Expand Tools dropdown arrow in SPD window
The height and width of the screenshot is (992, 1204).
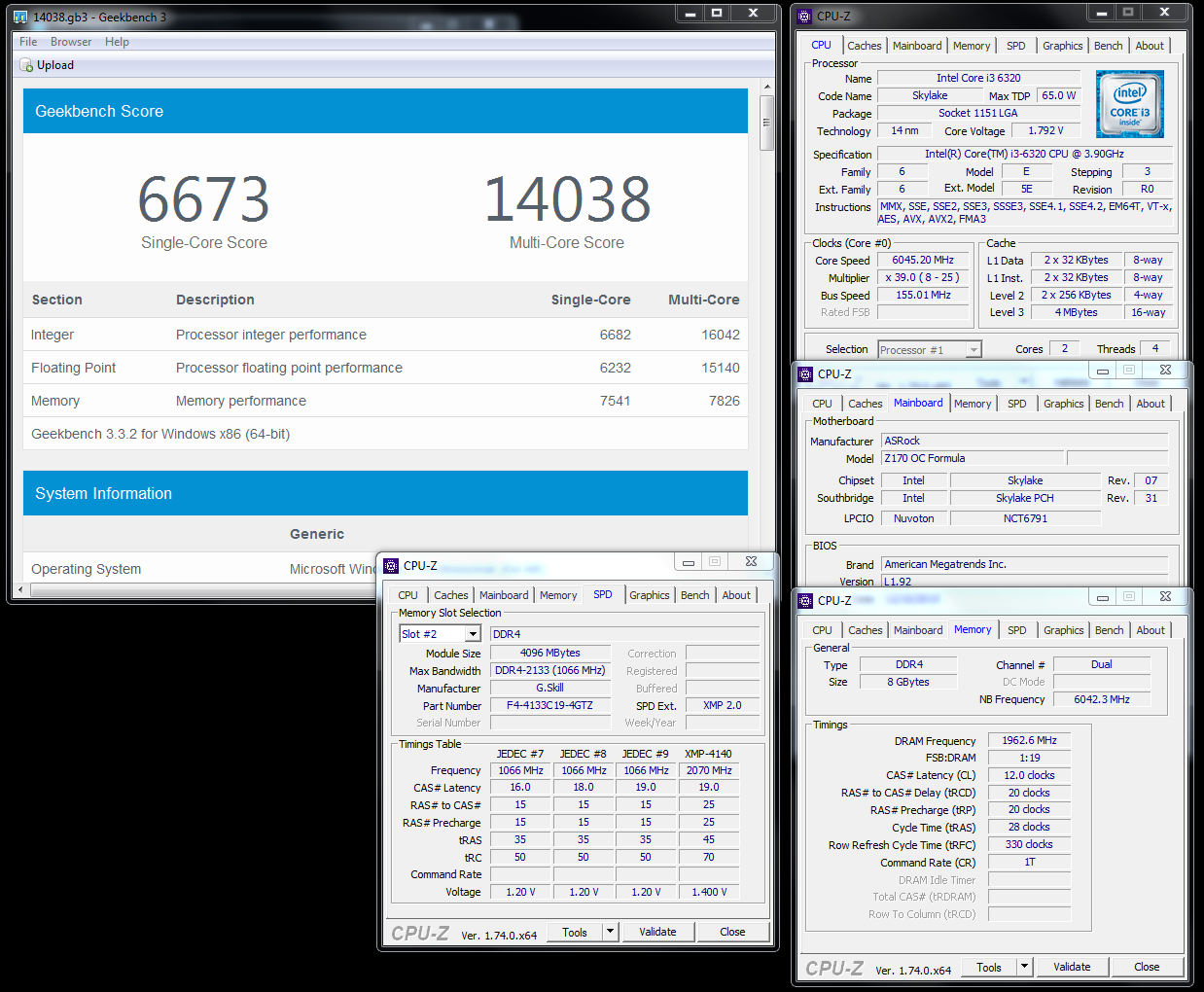click(610, 932)
